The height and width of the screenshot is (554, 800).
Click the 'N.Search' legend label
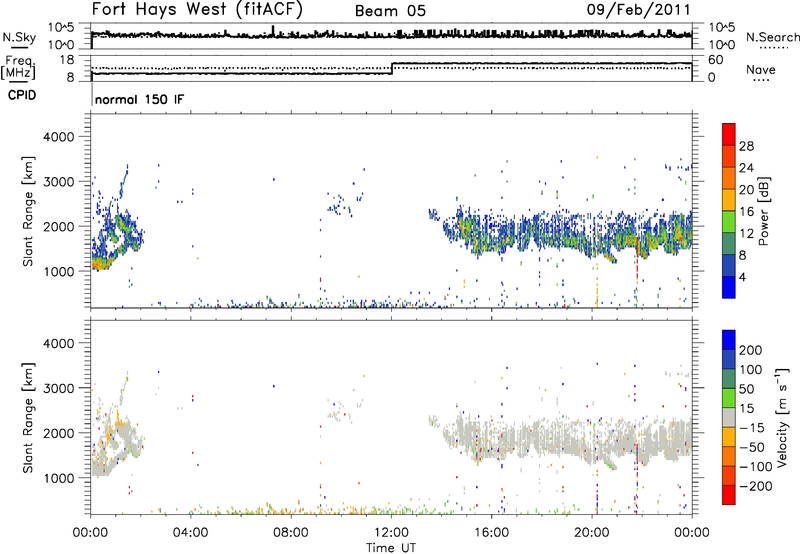point(772,37)
